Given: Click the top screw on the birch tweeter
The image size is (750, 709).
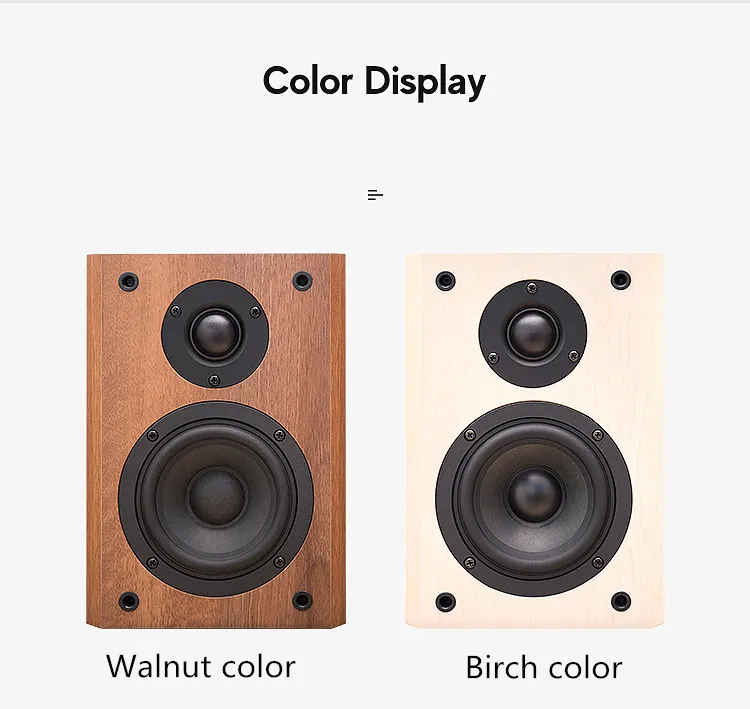Looking at the screenshot, I should 531,288.
